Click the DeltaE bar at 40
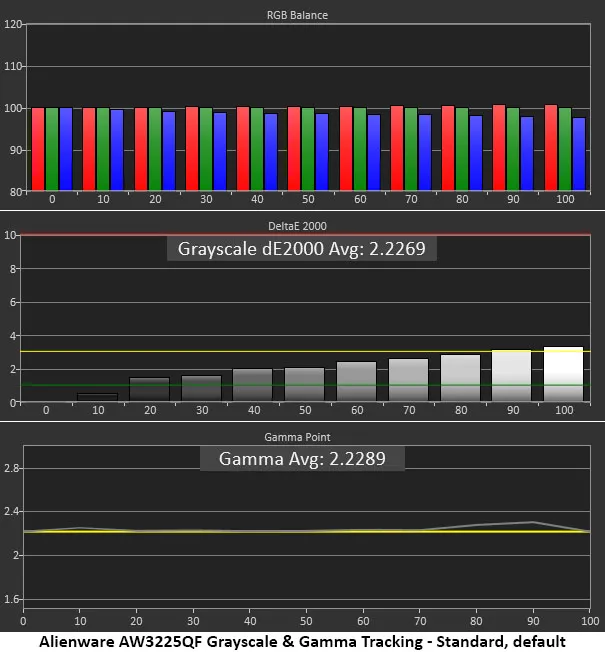 253,386
